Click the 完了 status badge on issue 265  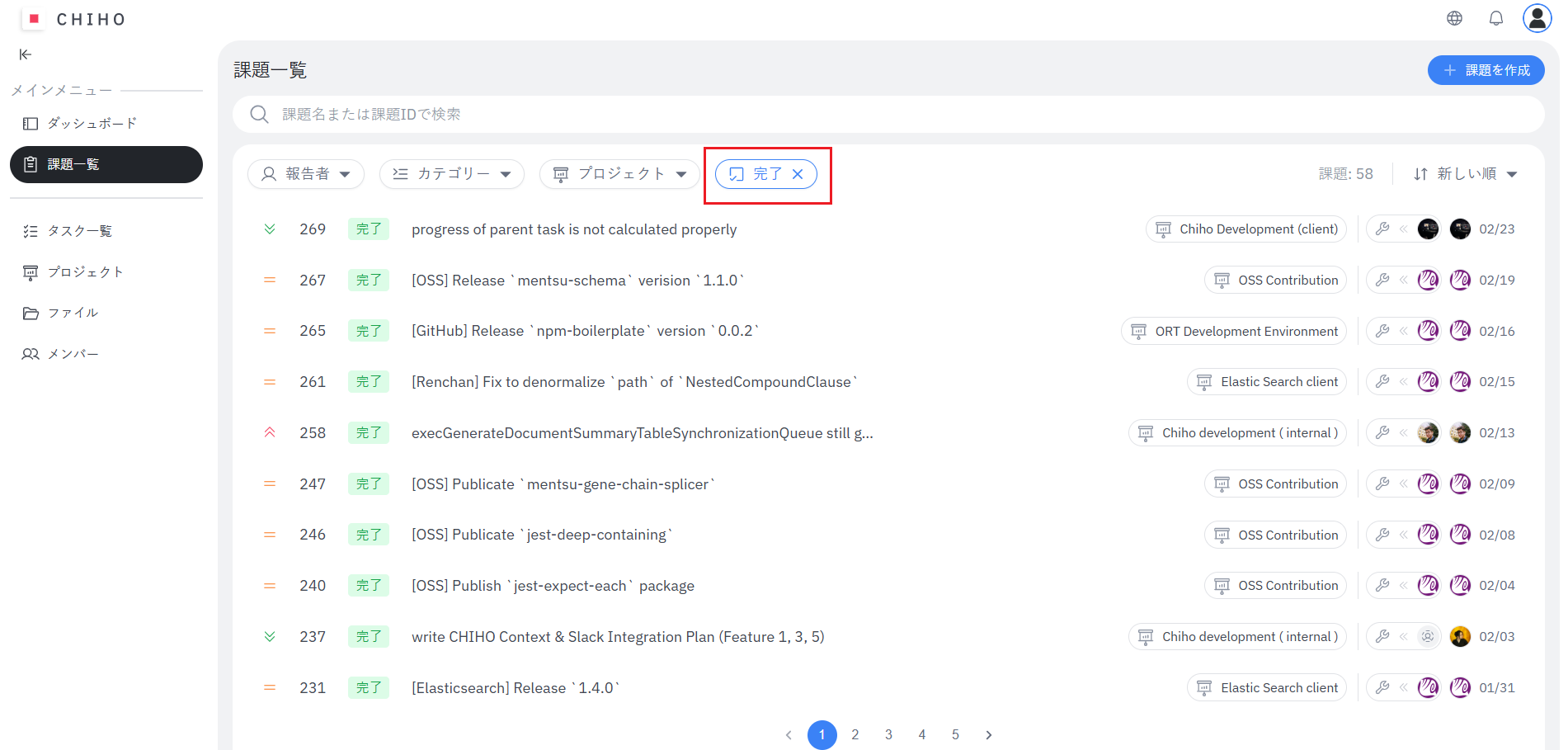(x=368, y=331)
